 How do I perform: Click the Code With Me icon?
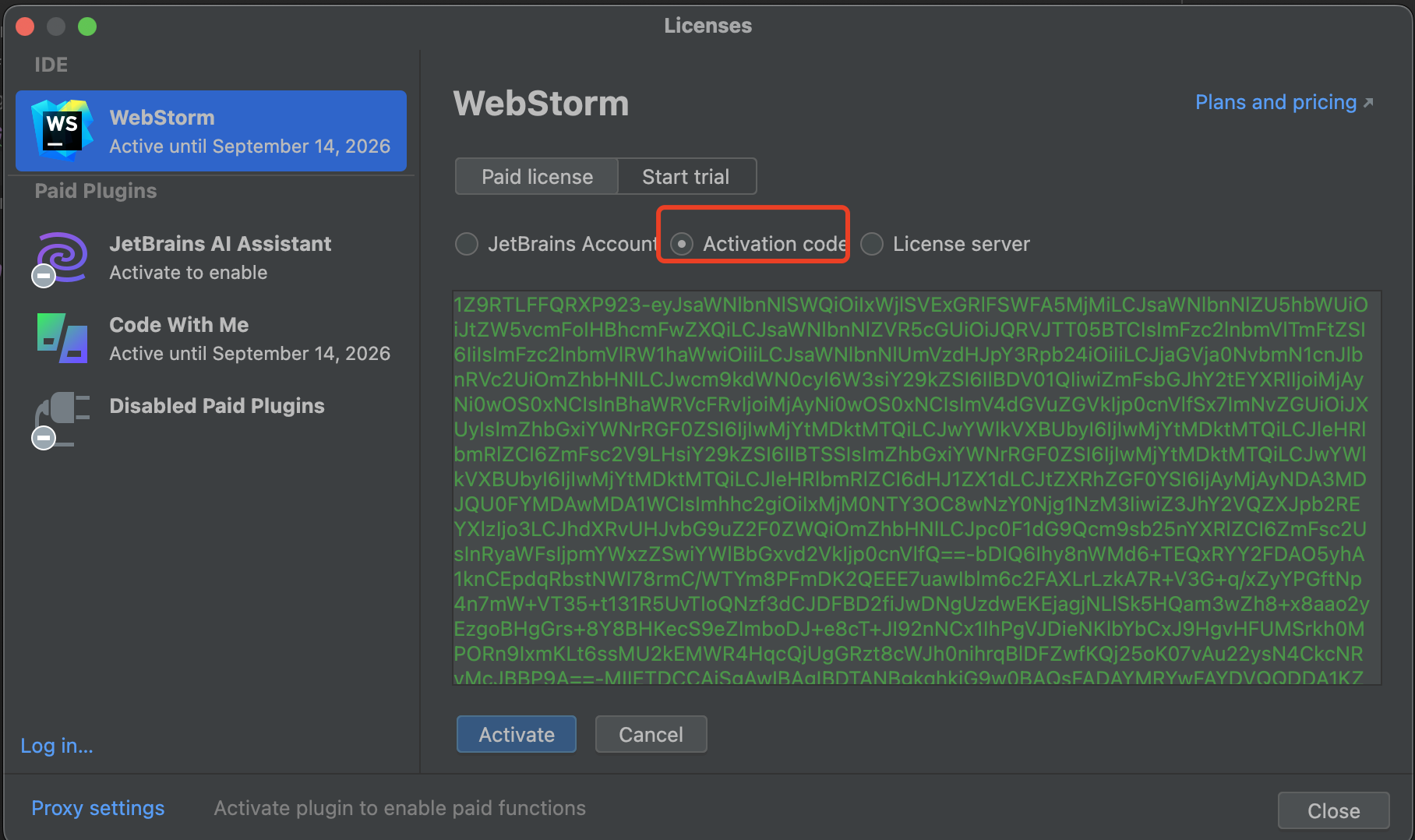pos(62,338)
